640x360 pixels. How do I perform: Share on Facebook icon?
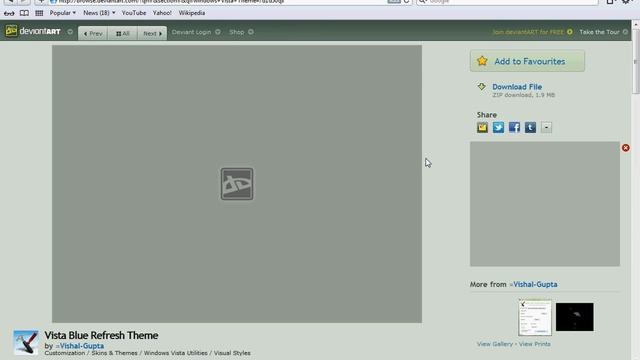(514, 127)
